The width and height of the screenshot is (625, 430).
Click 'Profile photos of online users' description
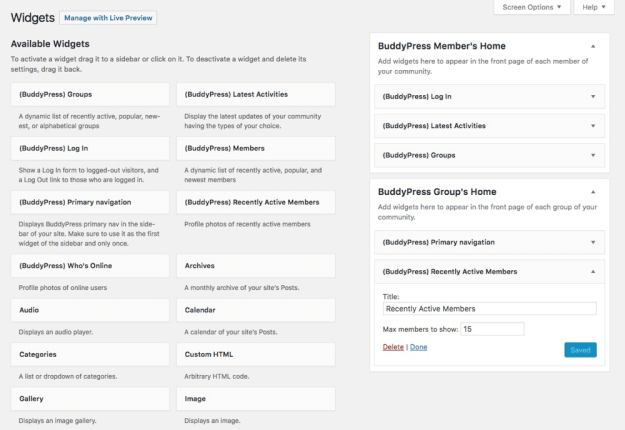(63, 288)
